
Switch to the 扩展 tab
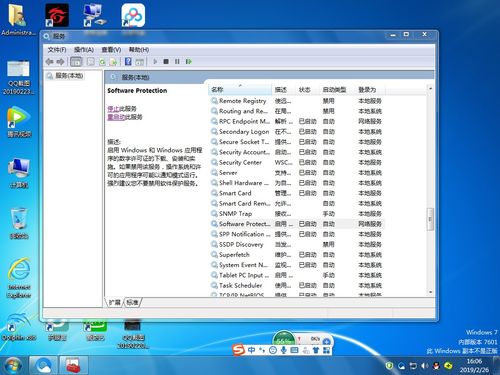(115, 302)
